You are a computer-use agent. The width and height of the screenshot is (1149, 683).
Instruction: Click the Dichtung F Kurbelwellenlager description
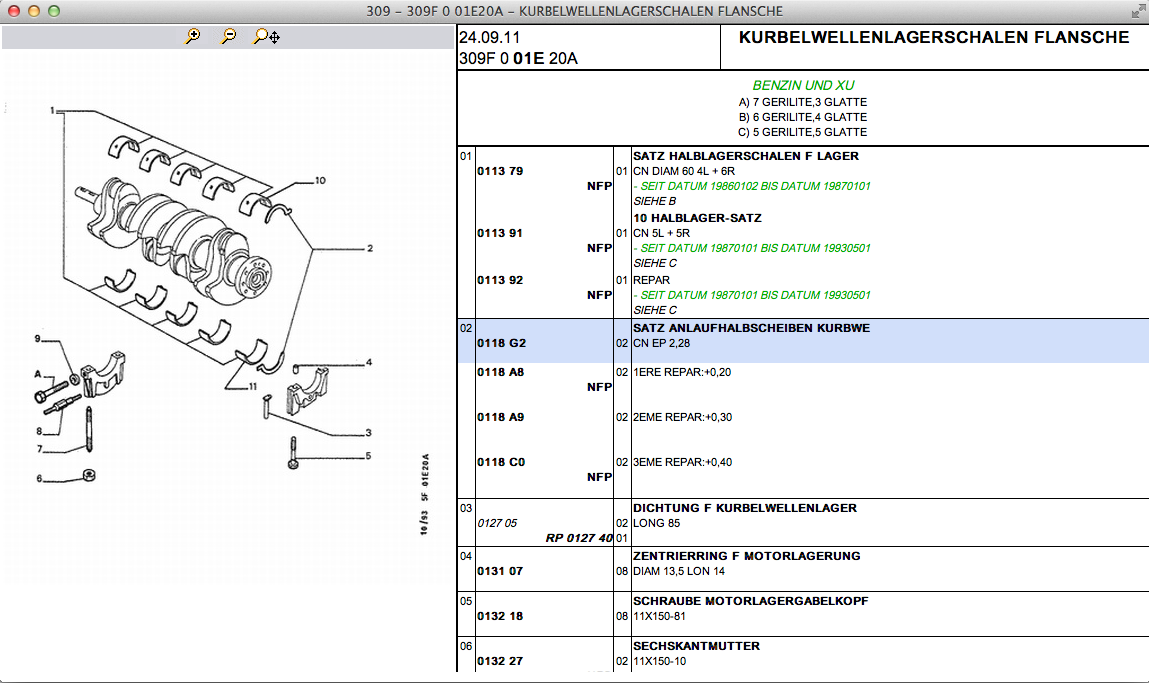tap(745, 508)
